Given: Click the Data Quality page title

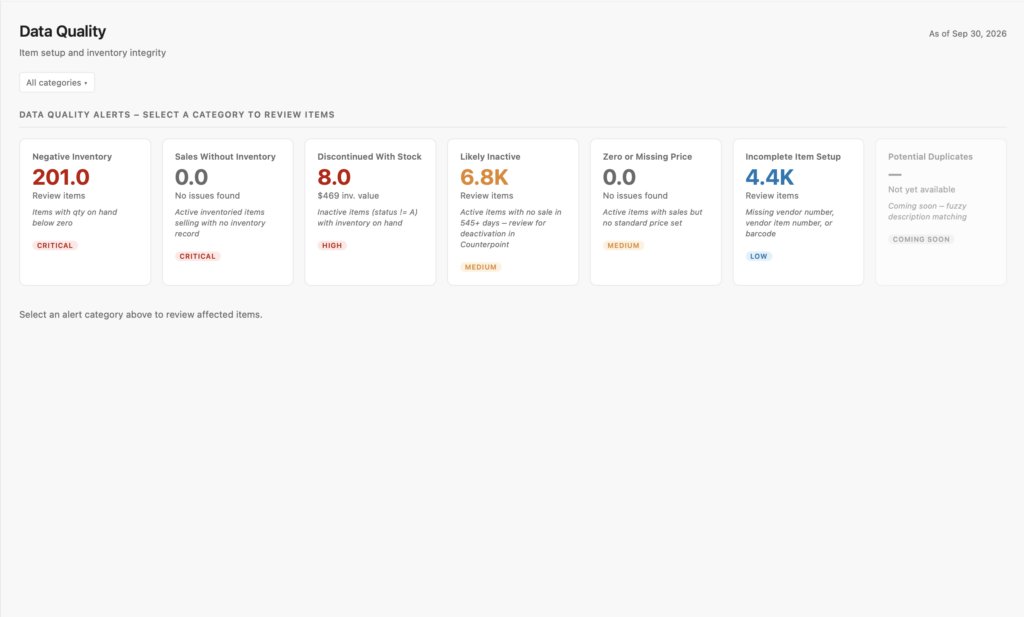Looking at the screenshot, I should (x=63, y=31).
